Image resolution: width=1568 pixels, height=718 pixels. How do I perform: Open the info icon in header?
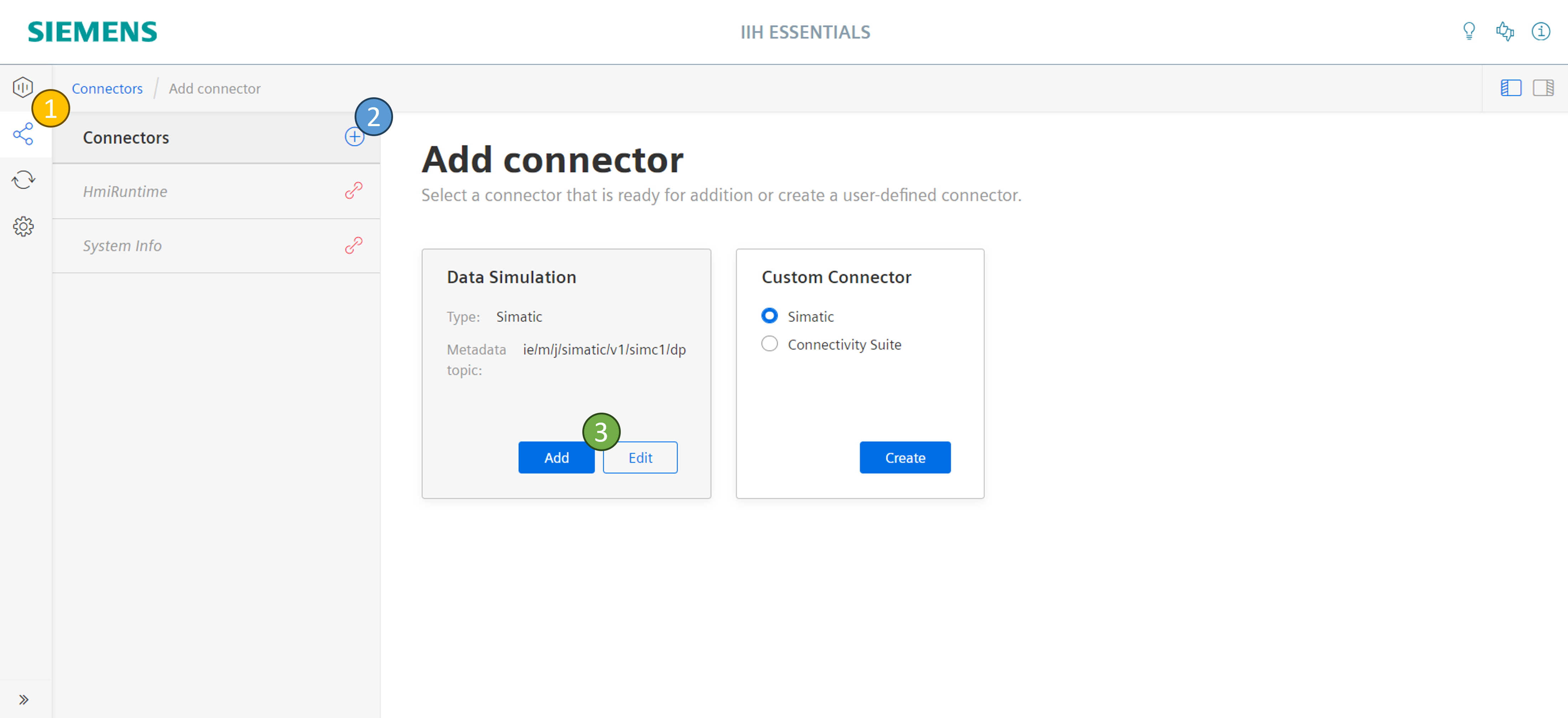click(x=1541, y=31)
